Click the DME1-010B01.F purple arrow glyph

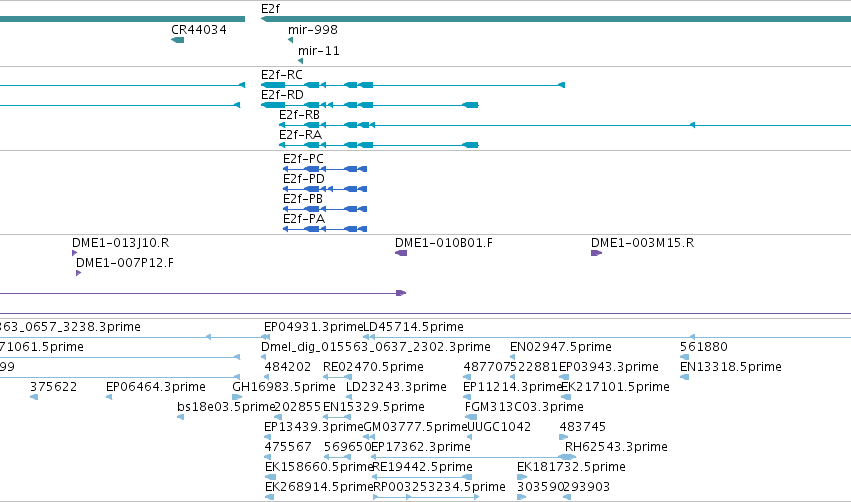(x=401, y=253)
